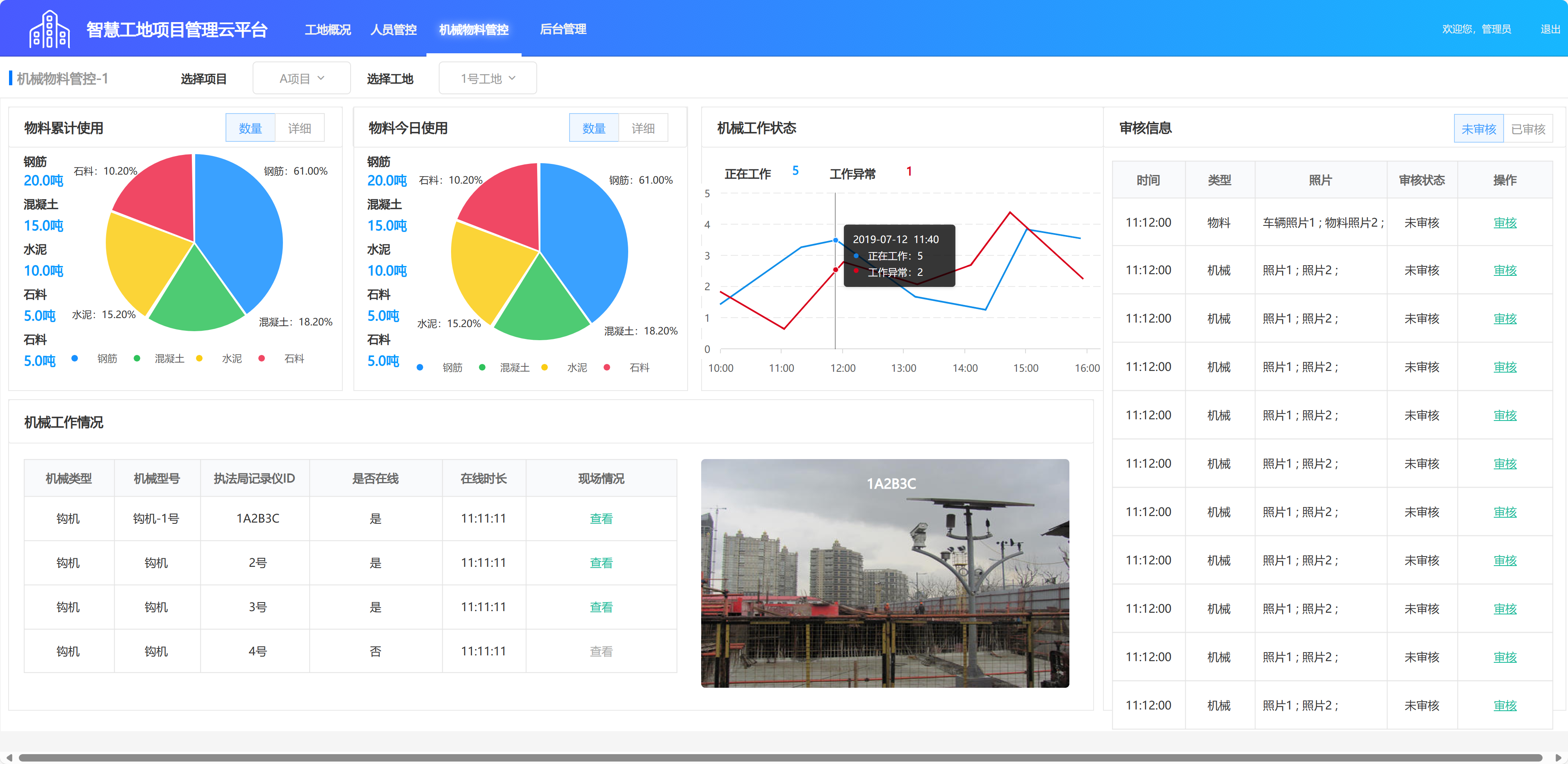Click 审核 in the second audit row
This screenshot has height=764, width=1568.
click(x=1505, y=270)
